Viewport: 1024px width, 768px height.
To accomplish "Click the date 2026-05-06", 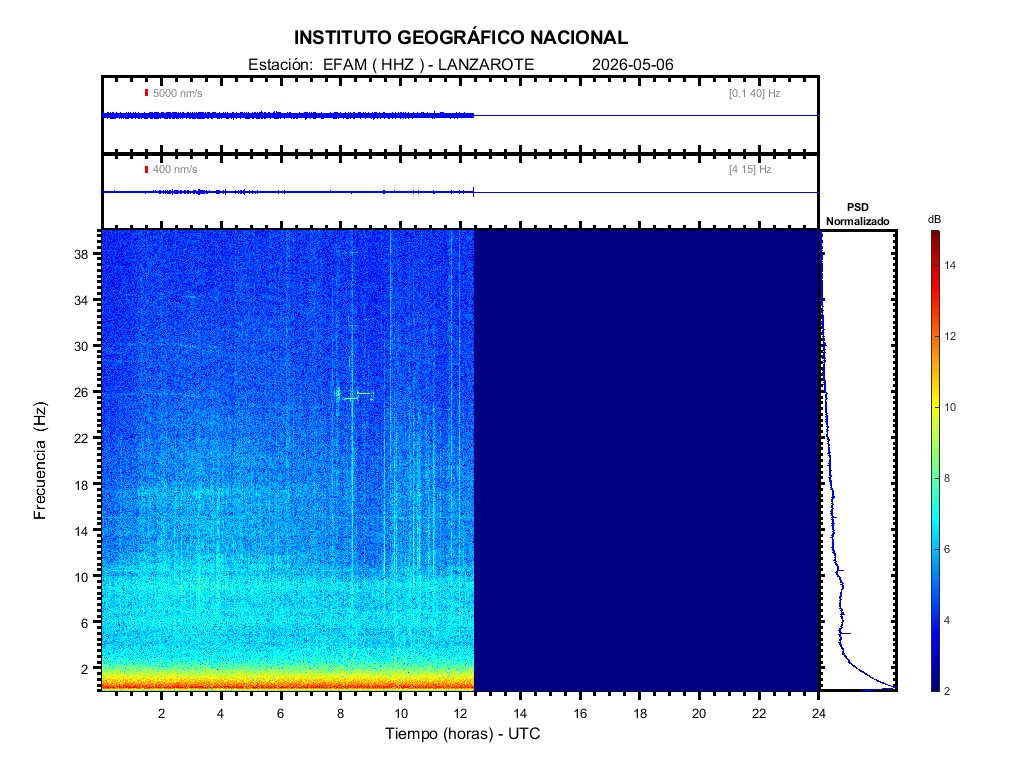I will coord(632,65).
